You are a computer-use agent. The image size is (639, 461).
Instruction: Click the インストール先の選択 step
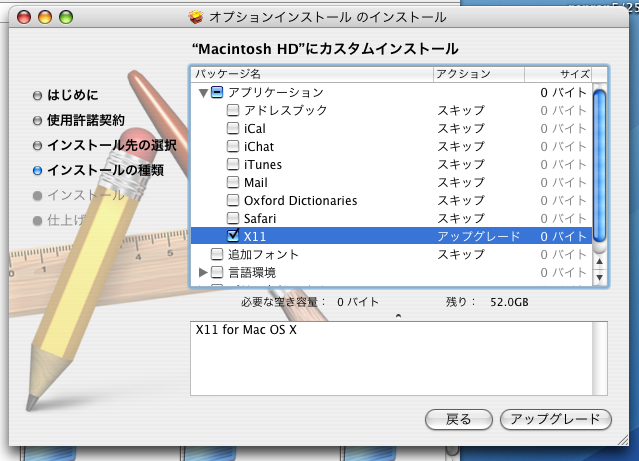[112, 145]
